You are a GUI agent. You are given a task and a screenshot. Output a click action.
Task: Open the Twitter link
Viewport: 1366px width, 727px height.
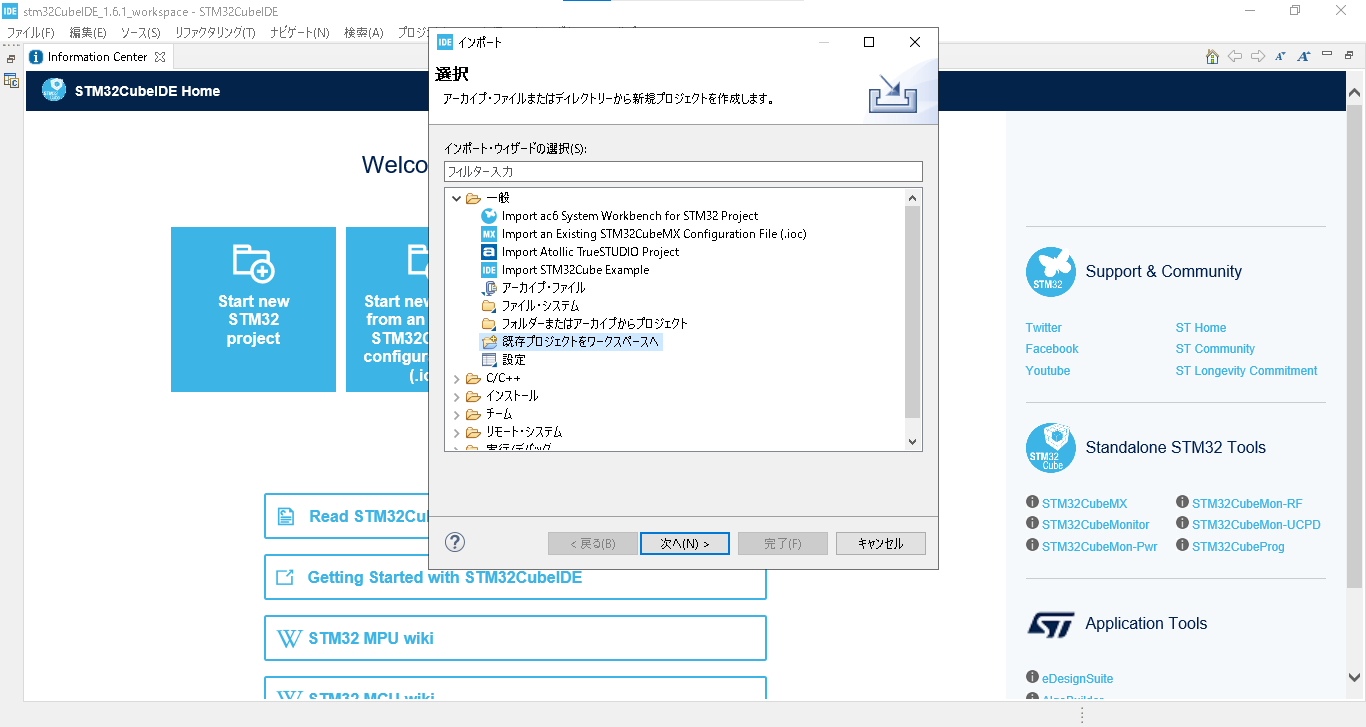[1043, 328]
